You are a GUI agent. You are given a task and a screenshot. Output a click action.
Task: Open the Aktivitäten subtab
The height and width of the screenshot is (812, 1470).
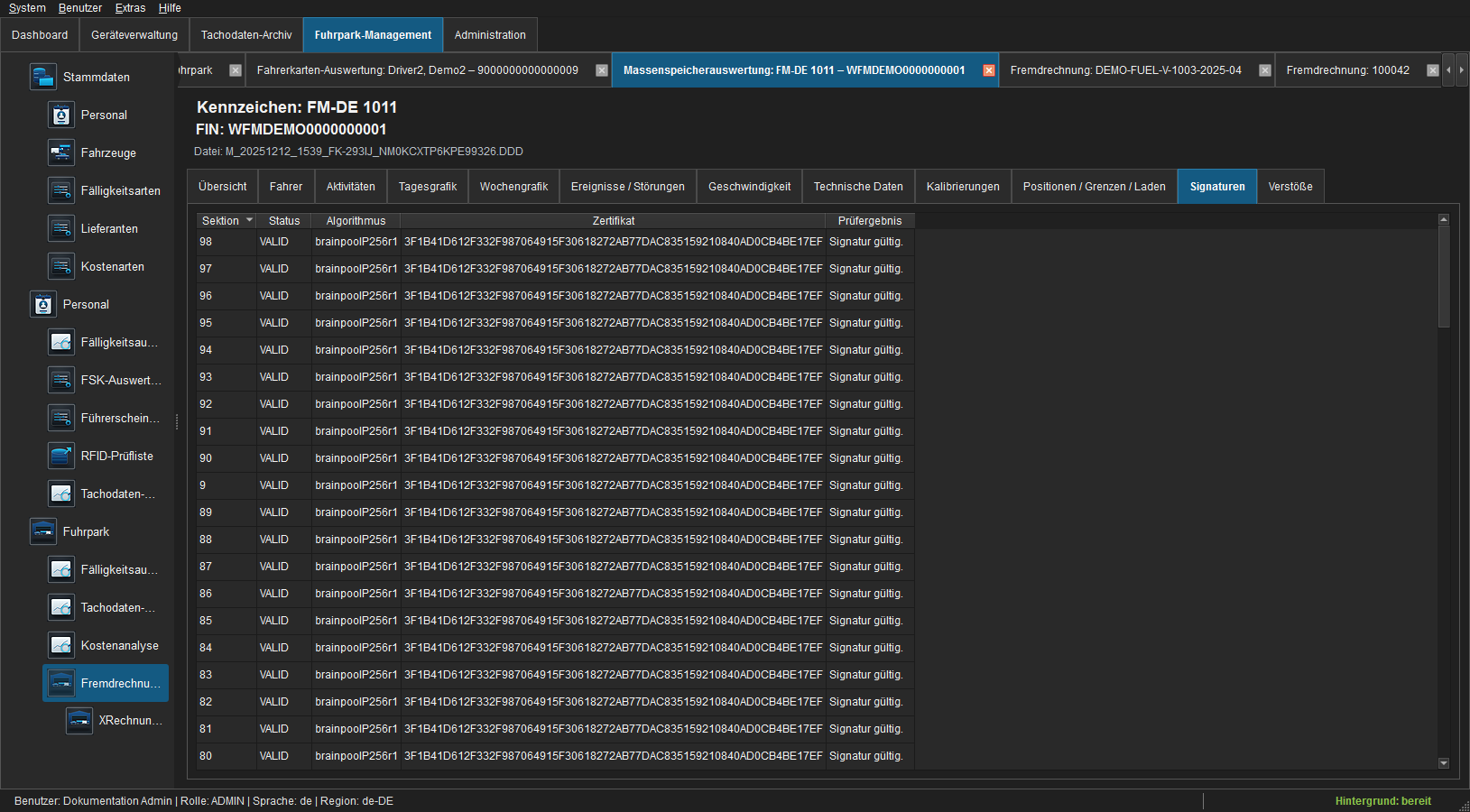point(351,187)
